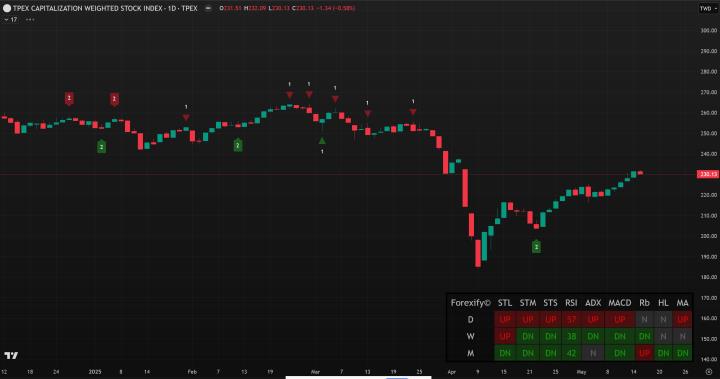
Task: Click the green up-triangle signal in March
Action: click(x=322, y=141)
